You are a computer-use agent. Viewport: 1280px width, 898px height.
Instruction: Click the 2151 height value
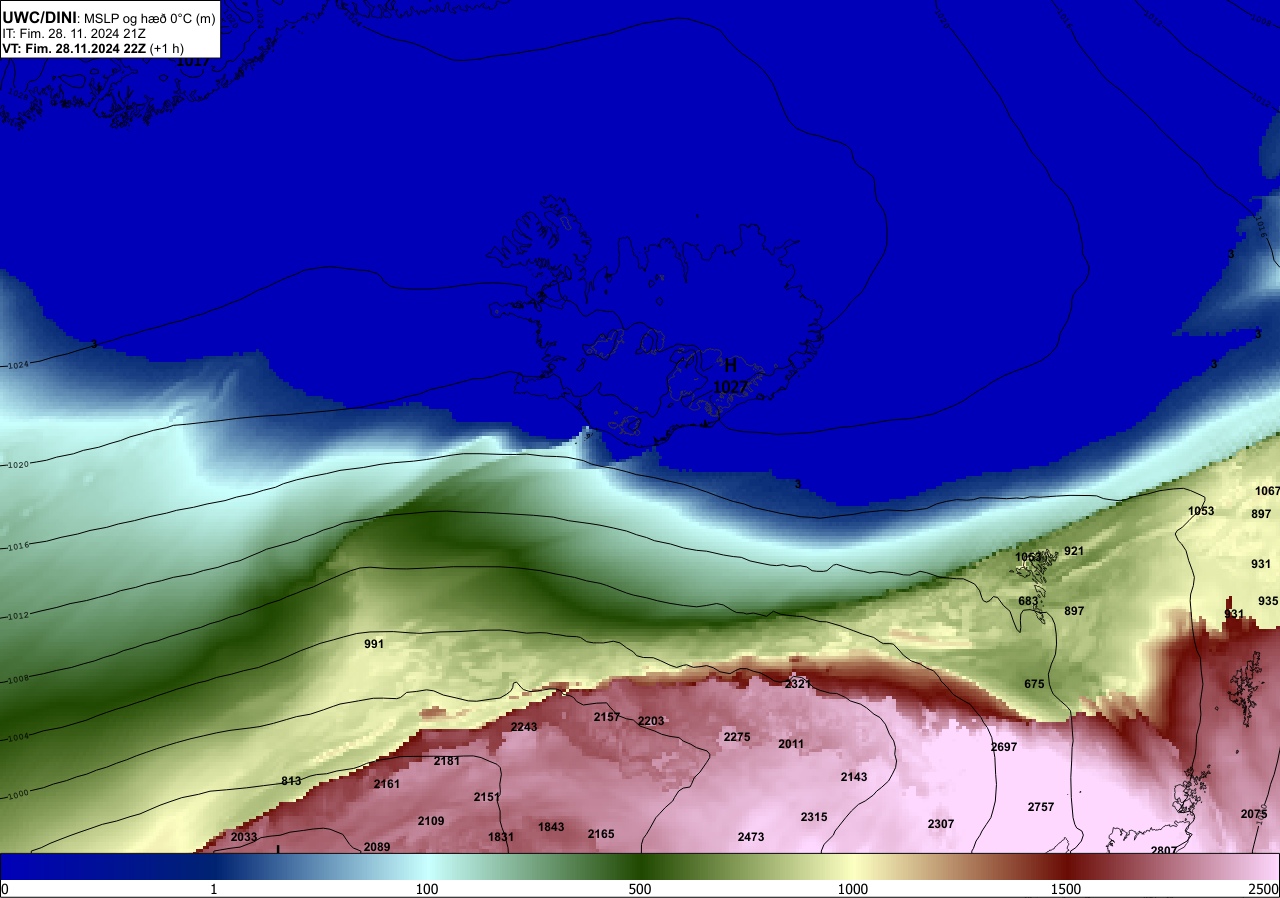487,797
